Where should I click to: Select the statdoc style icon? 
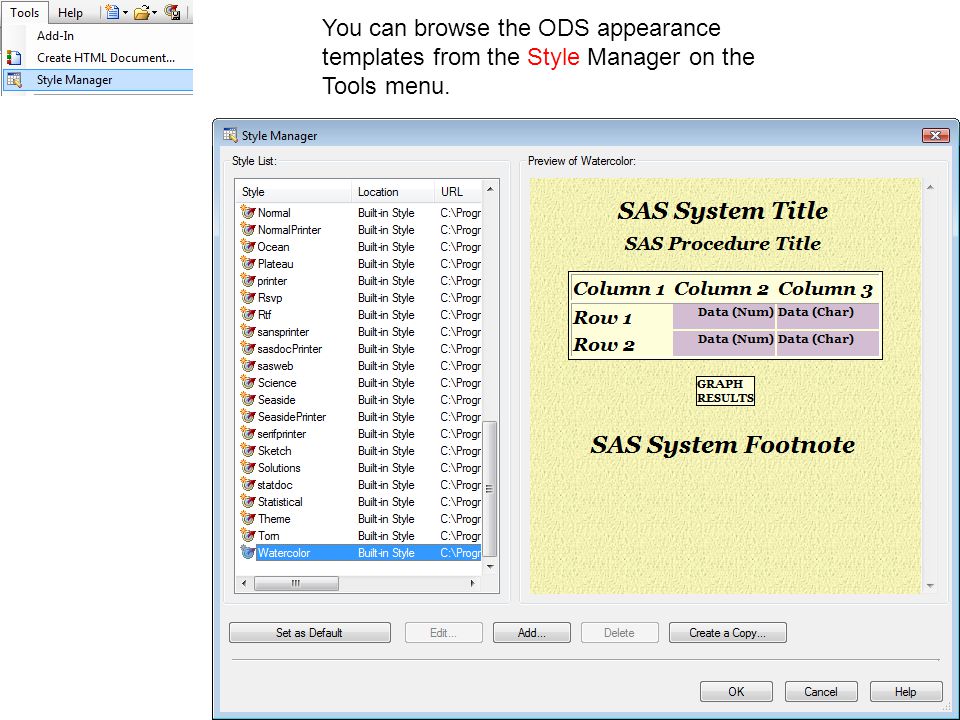coord(247,484)
